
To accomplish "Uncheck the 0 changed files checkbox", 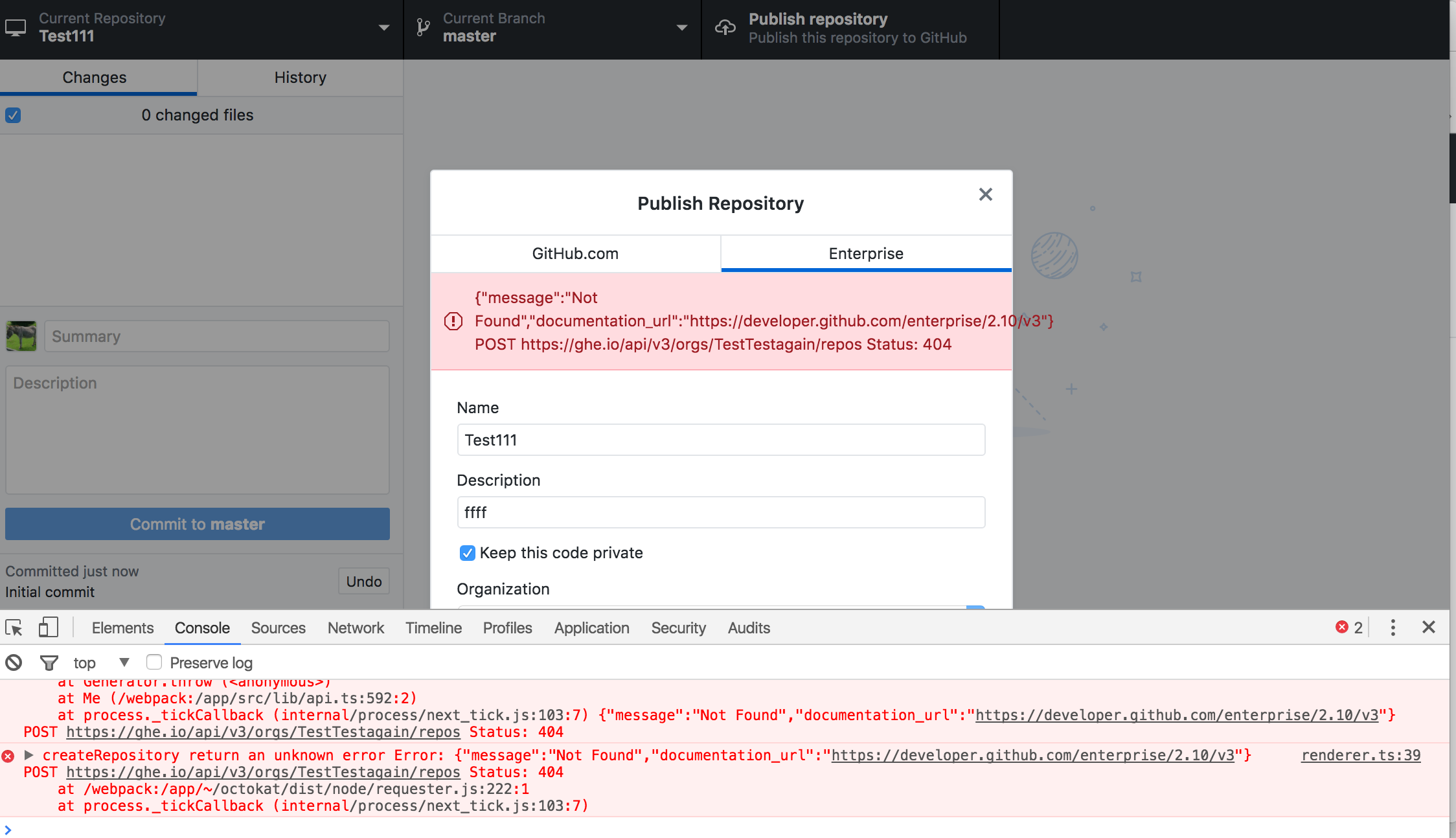I will pyautogui.click(x=13, y=115).
